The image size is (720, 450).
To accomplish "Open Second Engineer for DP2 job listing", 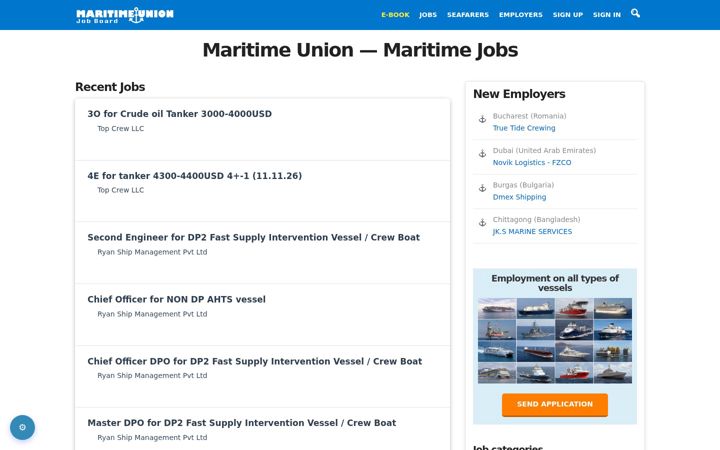I will [x=253, y=237].
